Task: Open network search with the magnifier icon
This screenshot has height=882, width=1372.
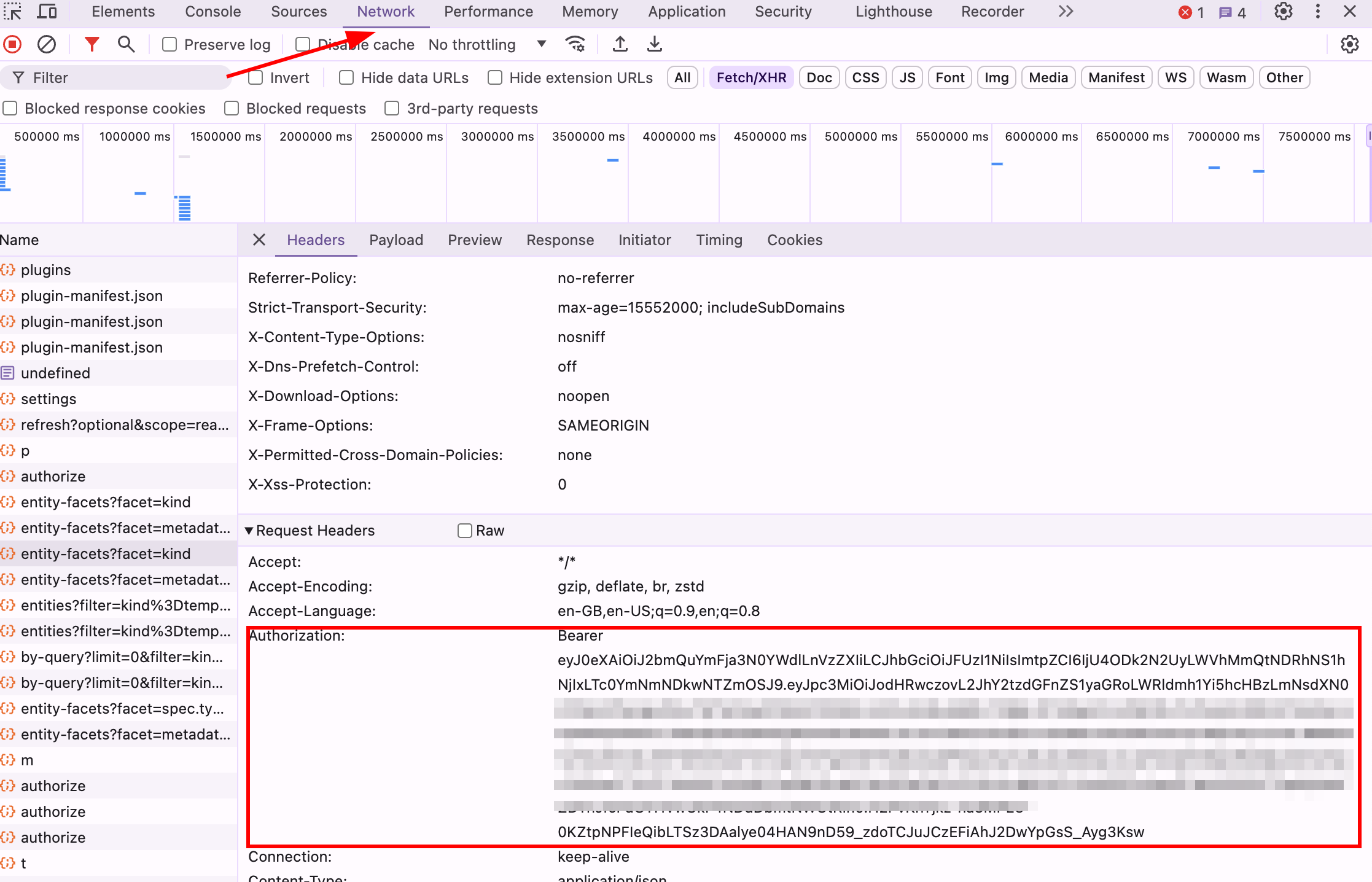Action: pyautogui.click(x=126, y=44)
